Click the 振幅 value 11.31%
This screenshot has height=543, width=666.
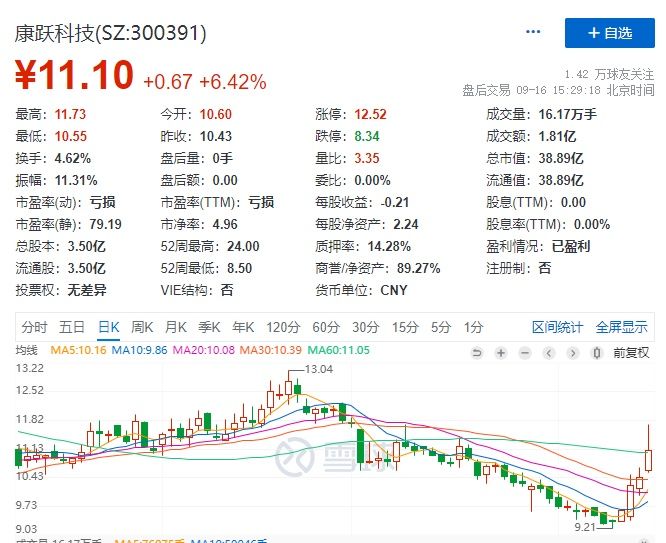(76, 181)
